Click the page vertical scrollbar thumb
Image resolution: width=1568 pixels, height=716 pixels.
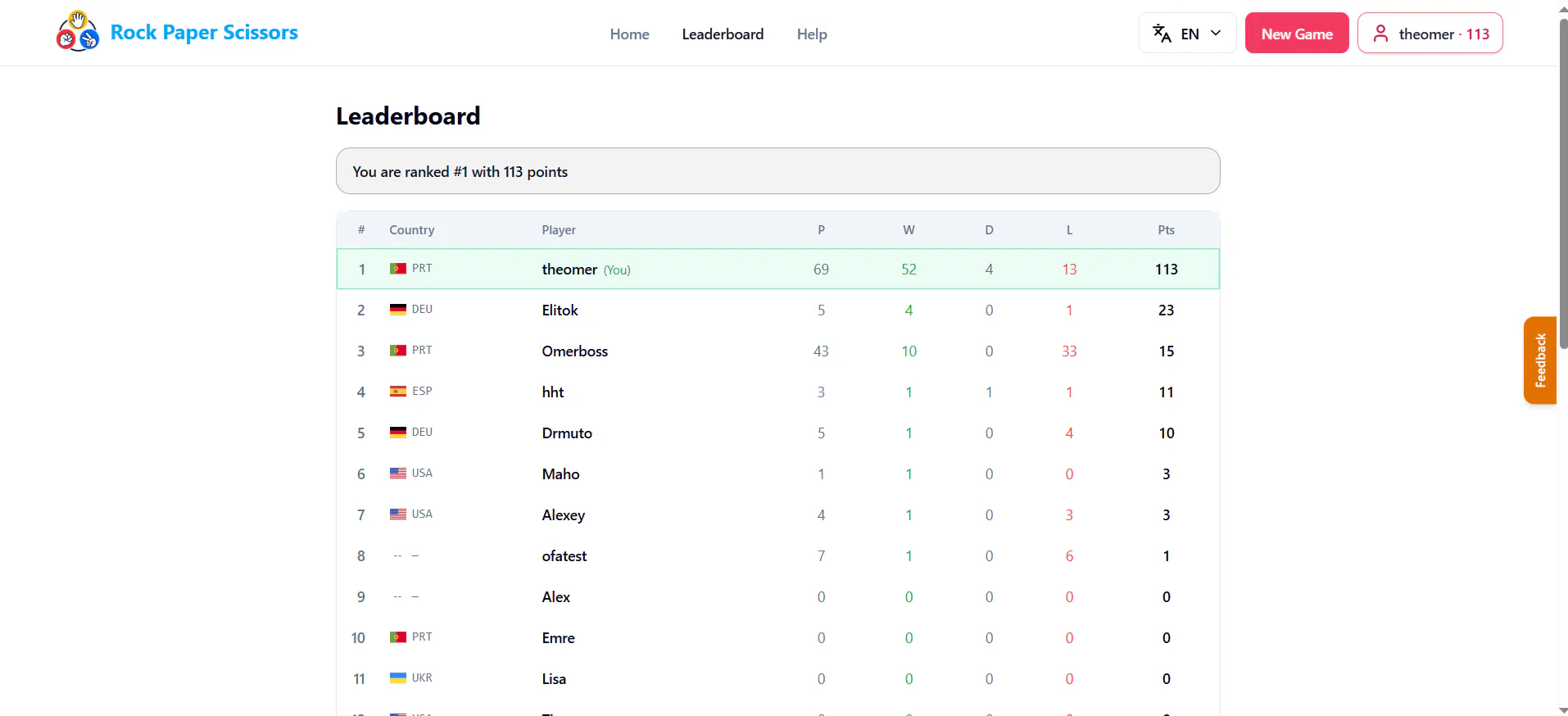click(1562, 184)
